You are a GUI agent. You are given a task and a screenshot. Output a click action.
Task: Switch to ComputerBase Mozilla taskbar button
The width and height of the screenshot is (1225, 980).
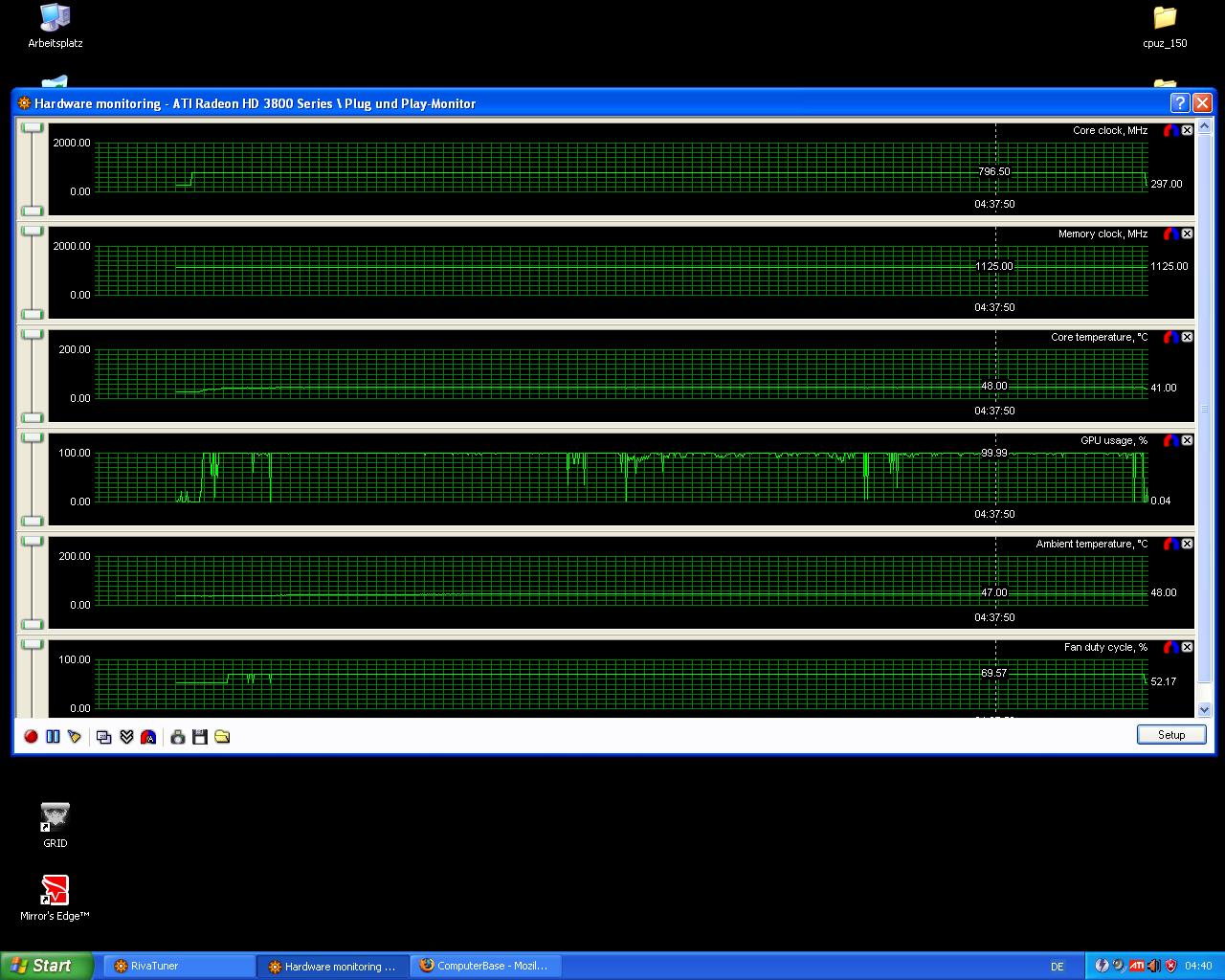click(486, 966)
